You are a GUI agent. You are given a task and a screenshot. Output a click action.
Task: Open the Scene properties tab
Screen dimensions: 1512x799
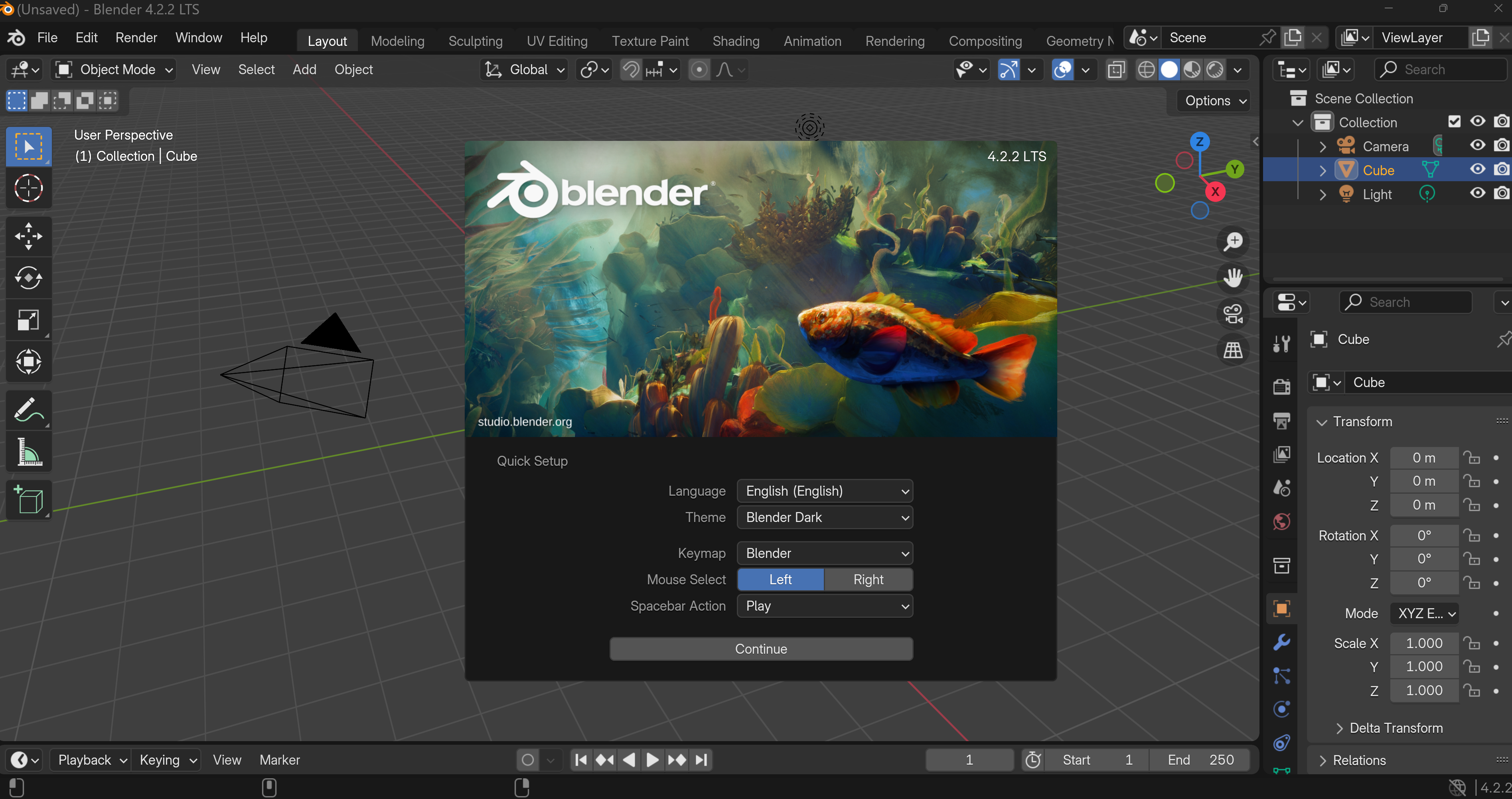pos(1281,487)
